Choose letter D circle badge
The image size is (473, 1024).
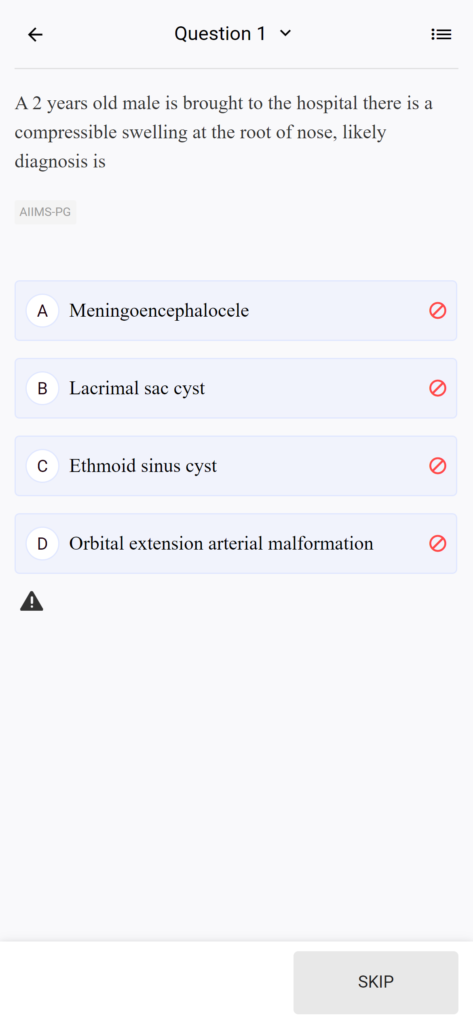pyautogui.click(x=42, y=543)
